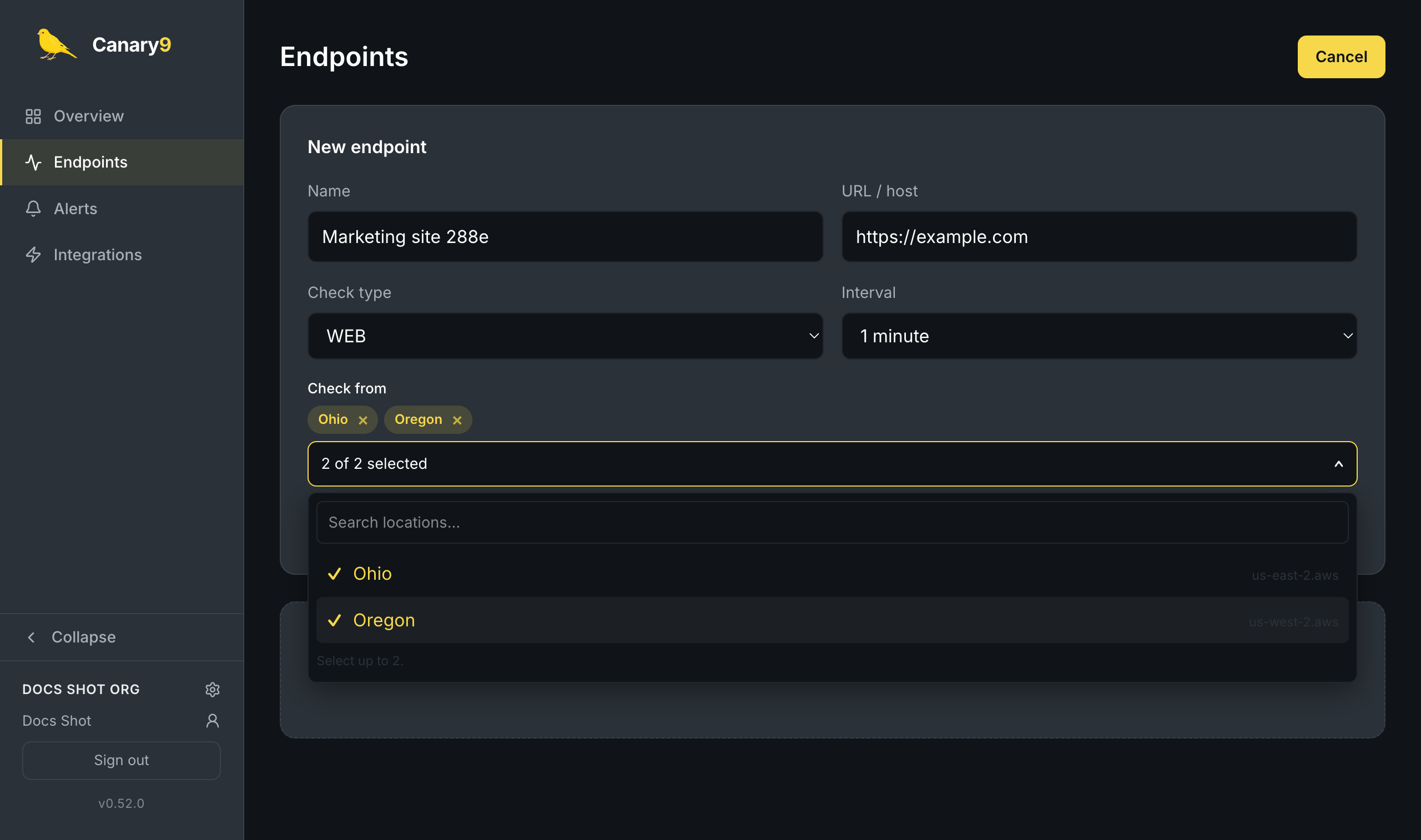
Task: Go to Overview in sidebar
Action: (122, 116)
